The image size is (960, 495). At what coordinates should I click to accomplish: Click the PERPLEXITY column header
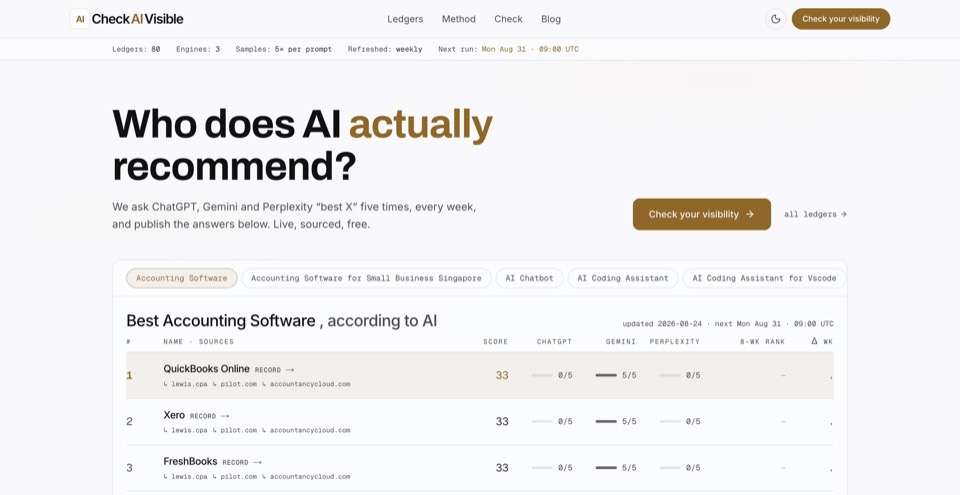click(x=675, y=342)
